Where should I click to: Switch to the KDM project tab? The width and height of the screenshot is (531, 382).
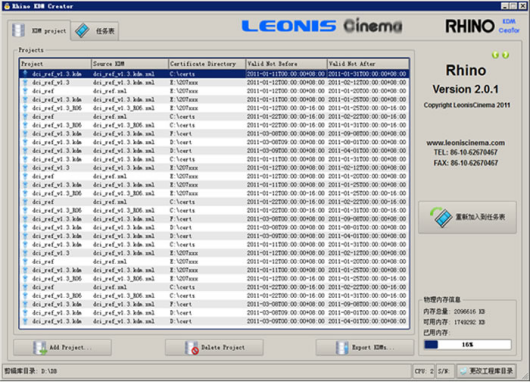(39, 30)
